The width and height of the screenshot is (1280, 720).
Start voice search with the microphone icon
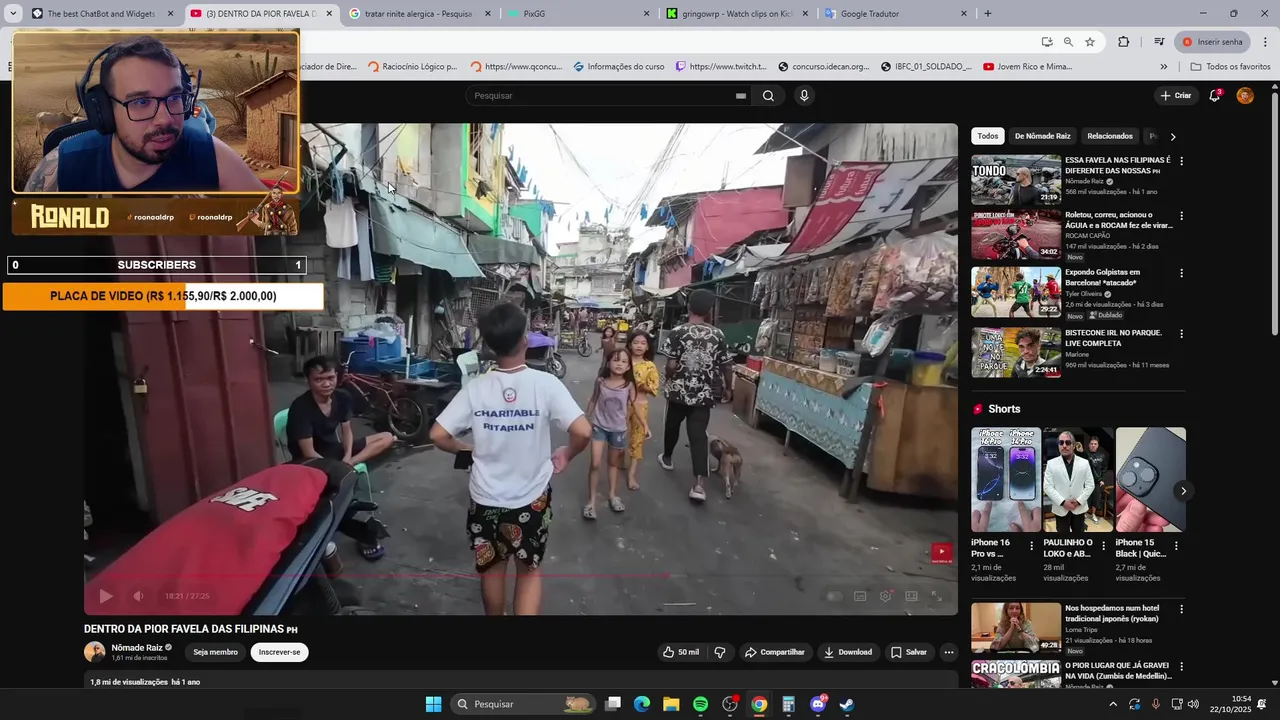click(x=804, y=96)
